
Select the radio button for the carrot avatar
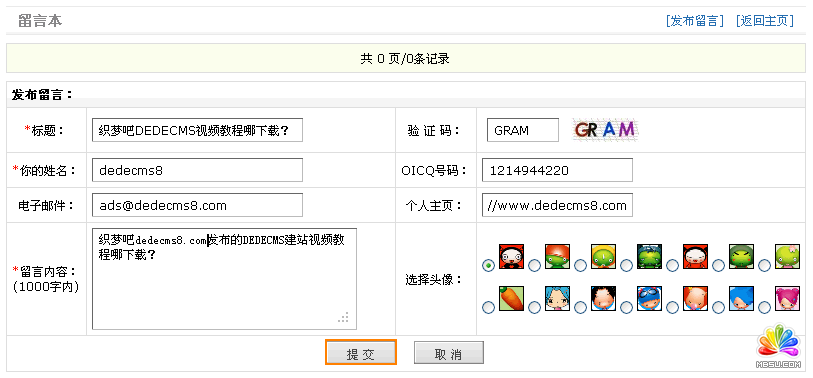(488, 307)
